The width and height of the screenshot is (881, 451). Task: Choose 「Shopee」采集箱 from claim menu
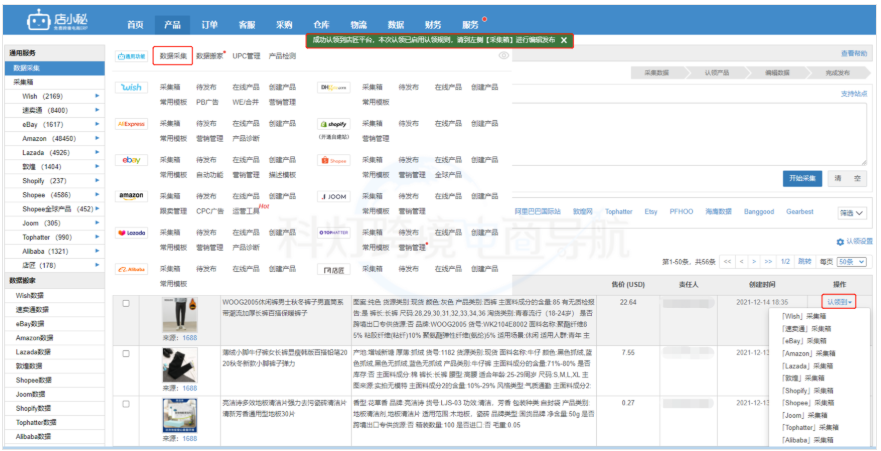[x=808, y=403]
